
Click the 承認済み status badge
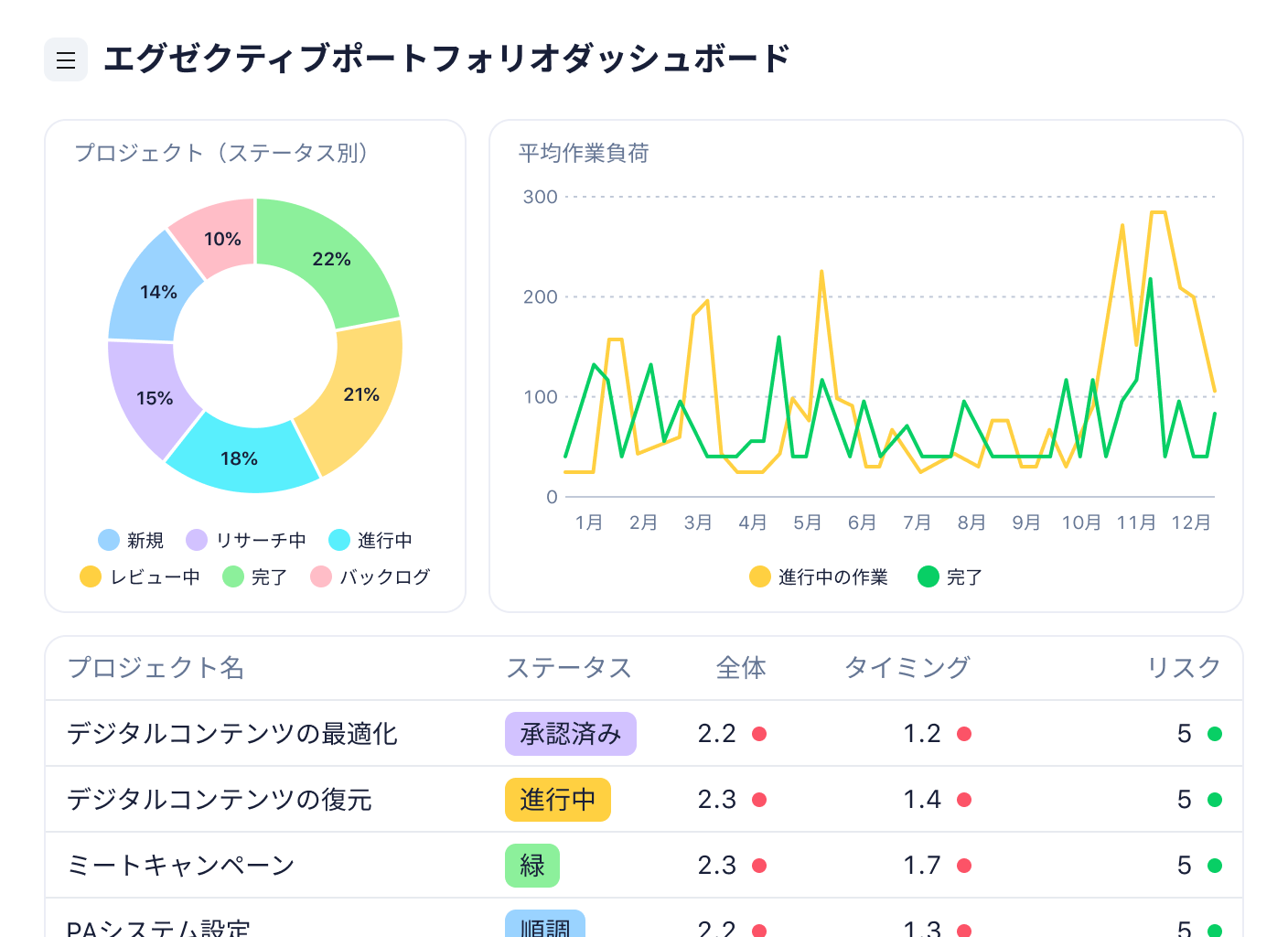coord(570,734)
